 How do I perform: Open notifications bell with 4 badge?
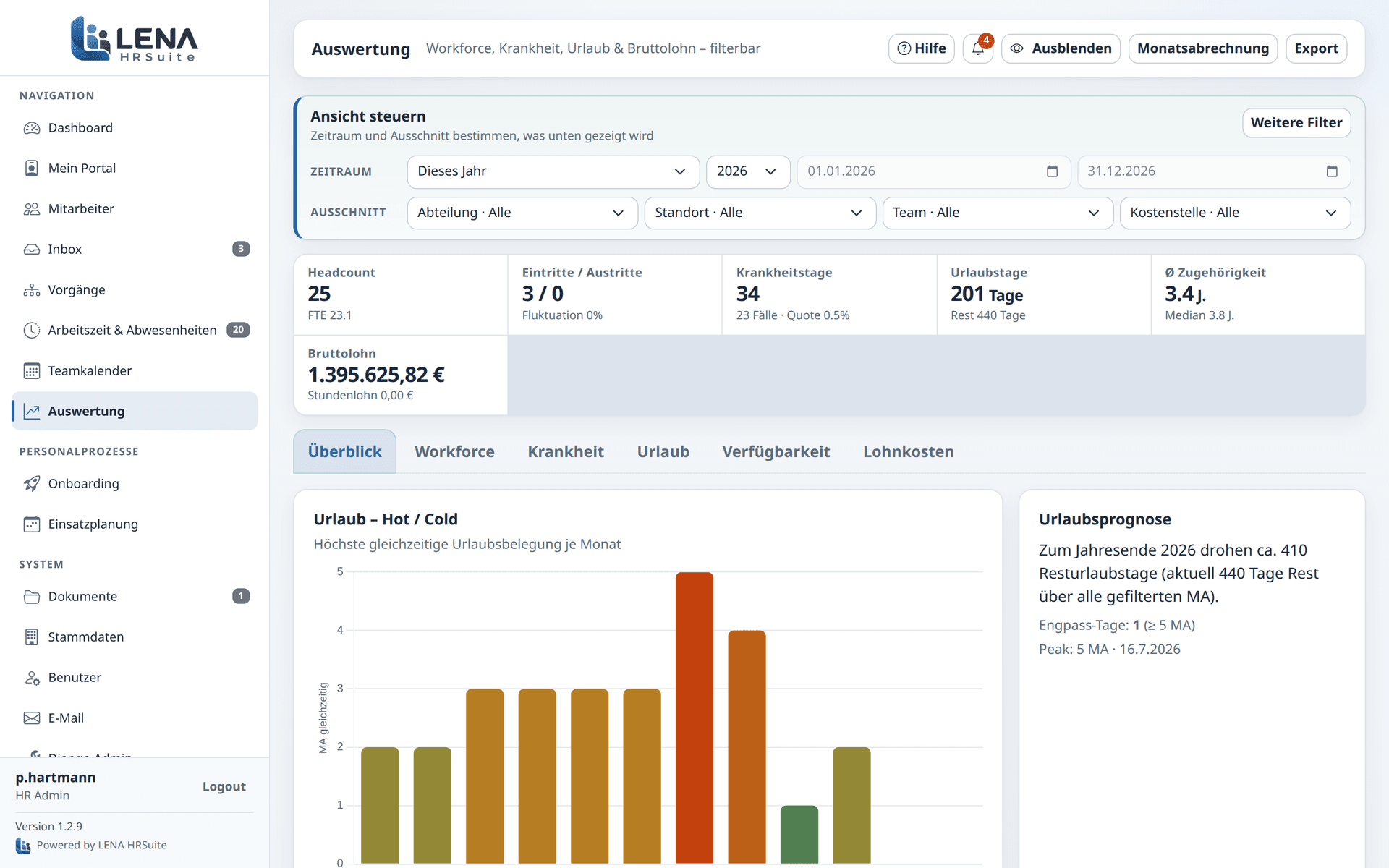(978, 48)
